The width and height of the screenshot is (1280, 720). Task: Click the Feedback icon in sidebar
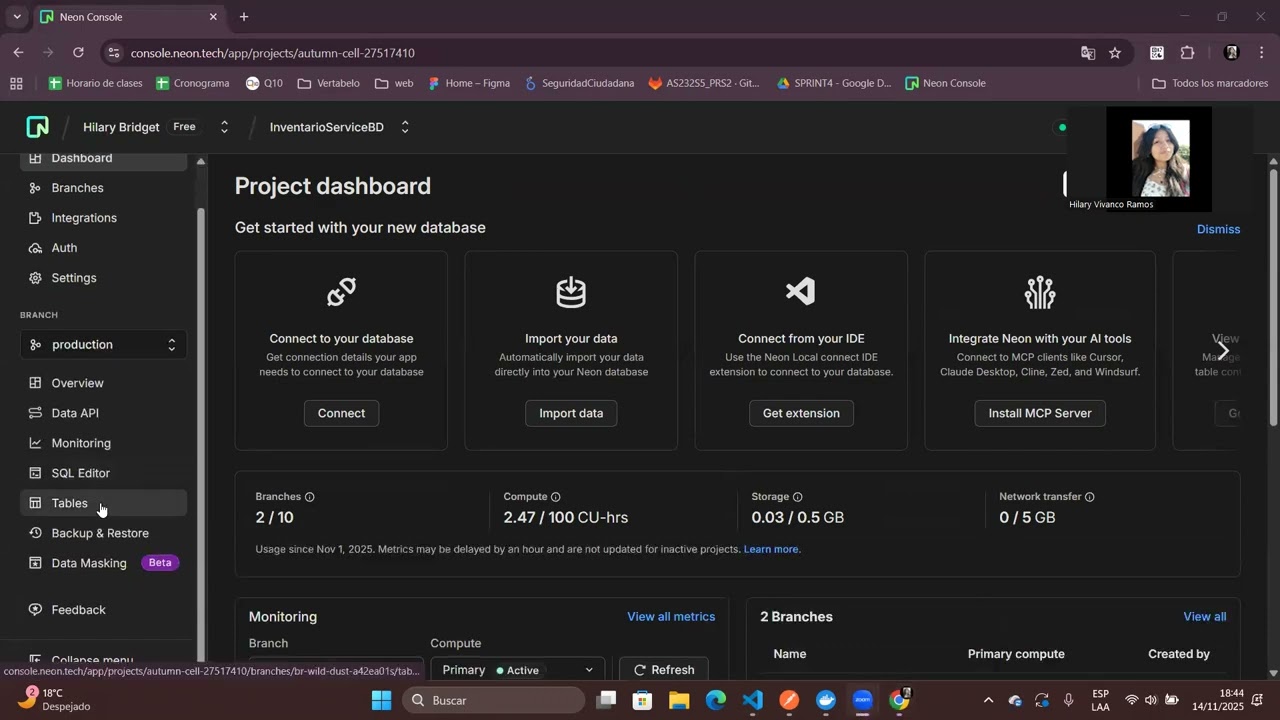point(35,610)
